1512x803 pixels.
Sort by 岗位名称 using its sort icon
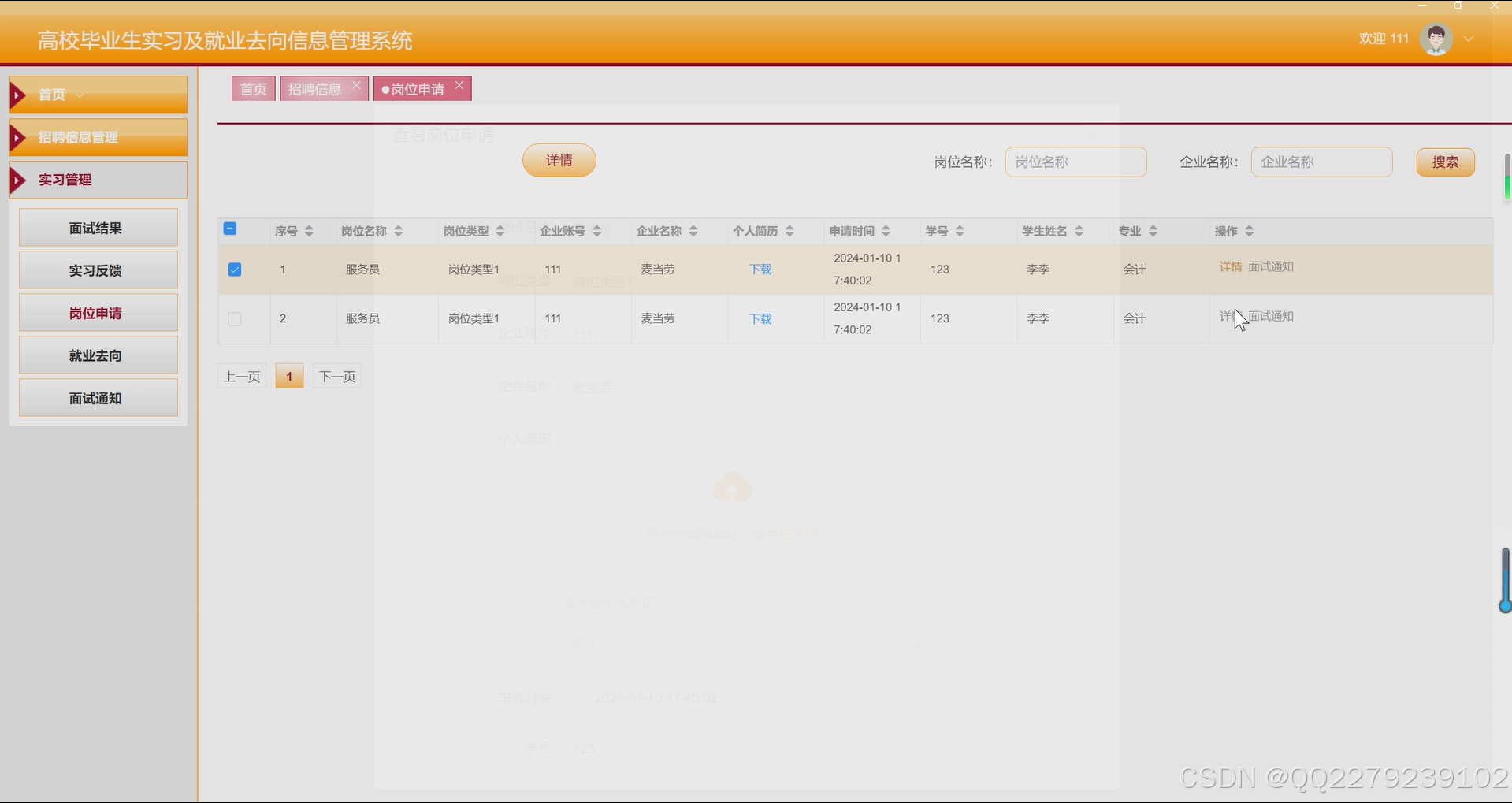pos(399,230)
